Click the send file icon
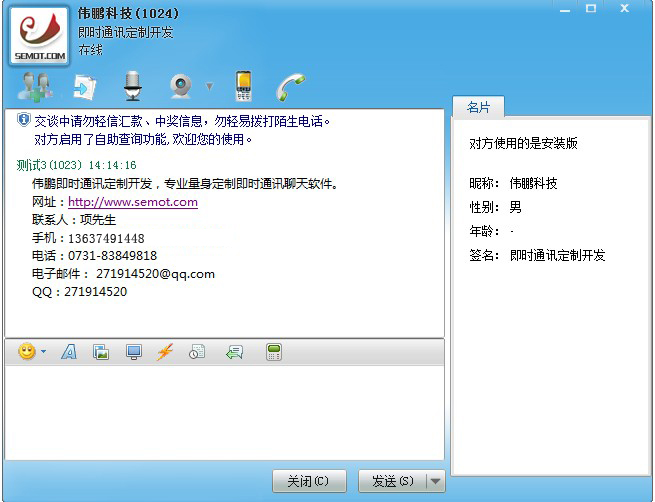This screenshot has height=502, width=655. (85, 87)
